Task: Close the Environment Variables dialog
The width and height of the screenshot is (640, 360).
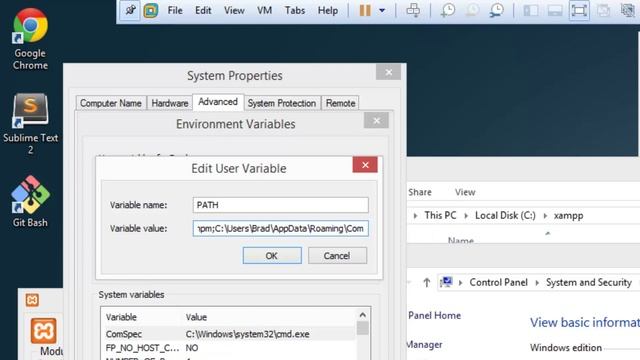Action: point(376,120)
